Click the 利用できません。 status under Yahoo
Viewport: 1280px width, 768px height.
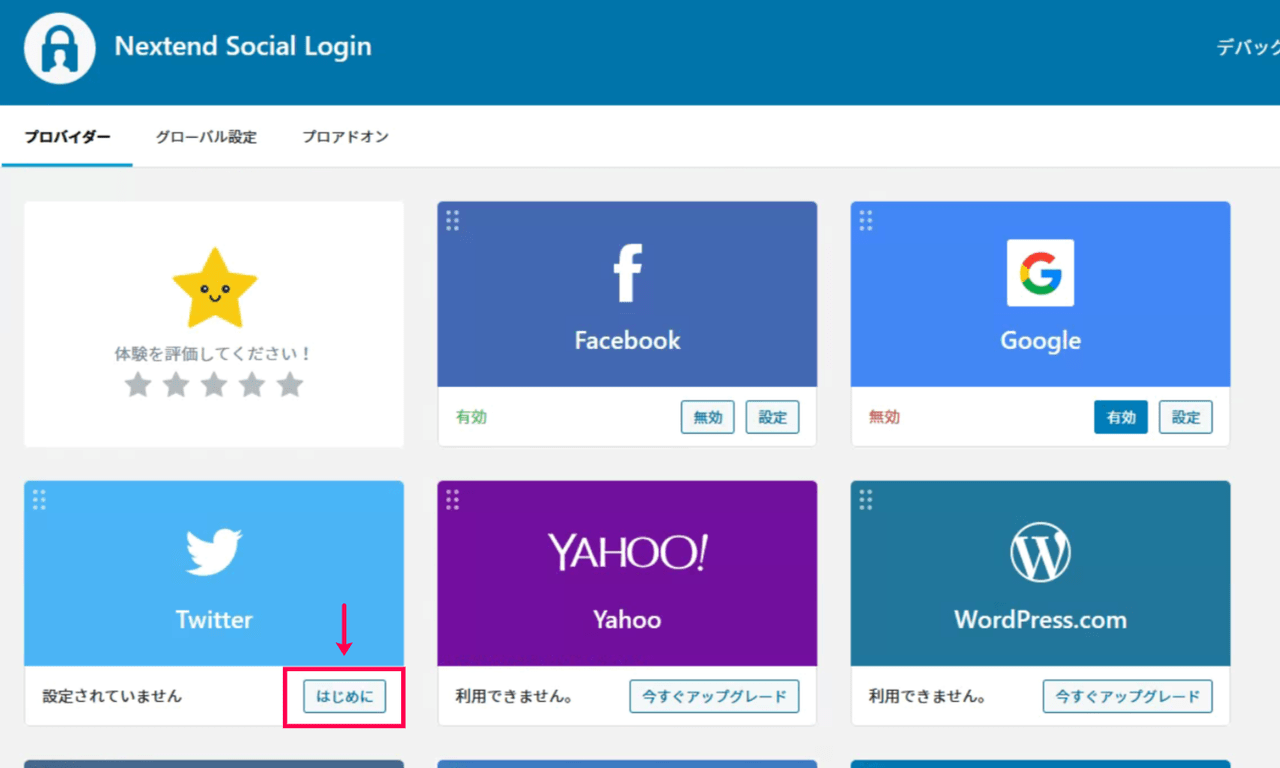click(514, 696)
